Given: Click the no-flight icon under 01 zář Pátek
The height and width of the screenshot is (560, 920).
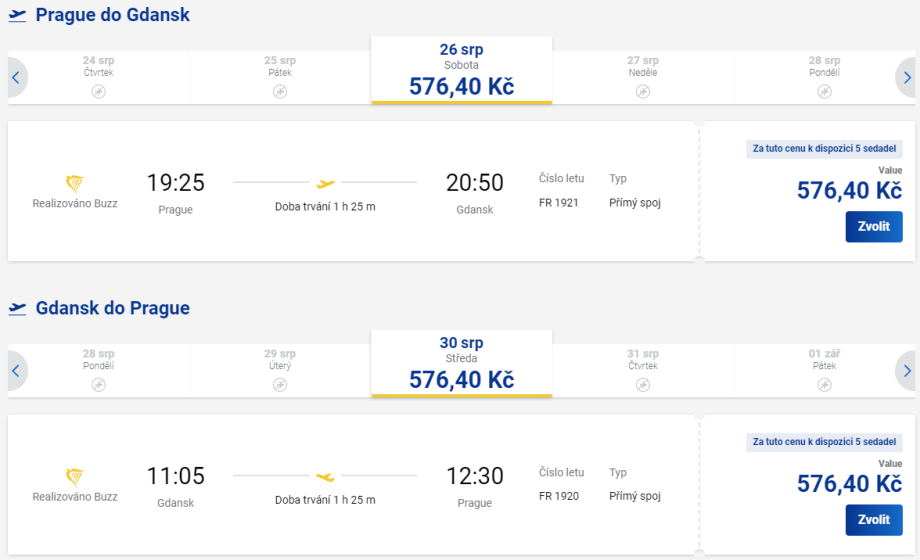Looking at the screenshot, I should [824, 384].
